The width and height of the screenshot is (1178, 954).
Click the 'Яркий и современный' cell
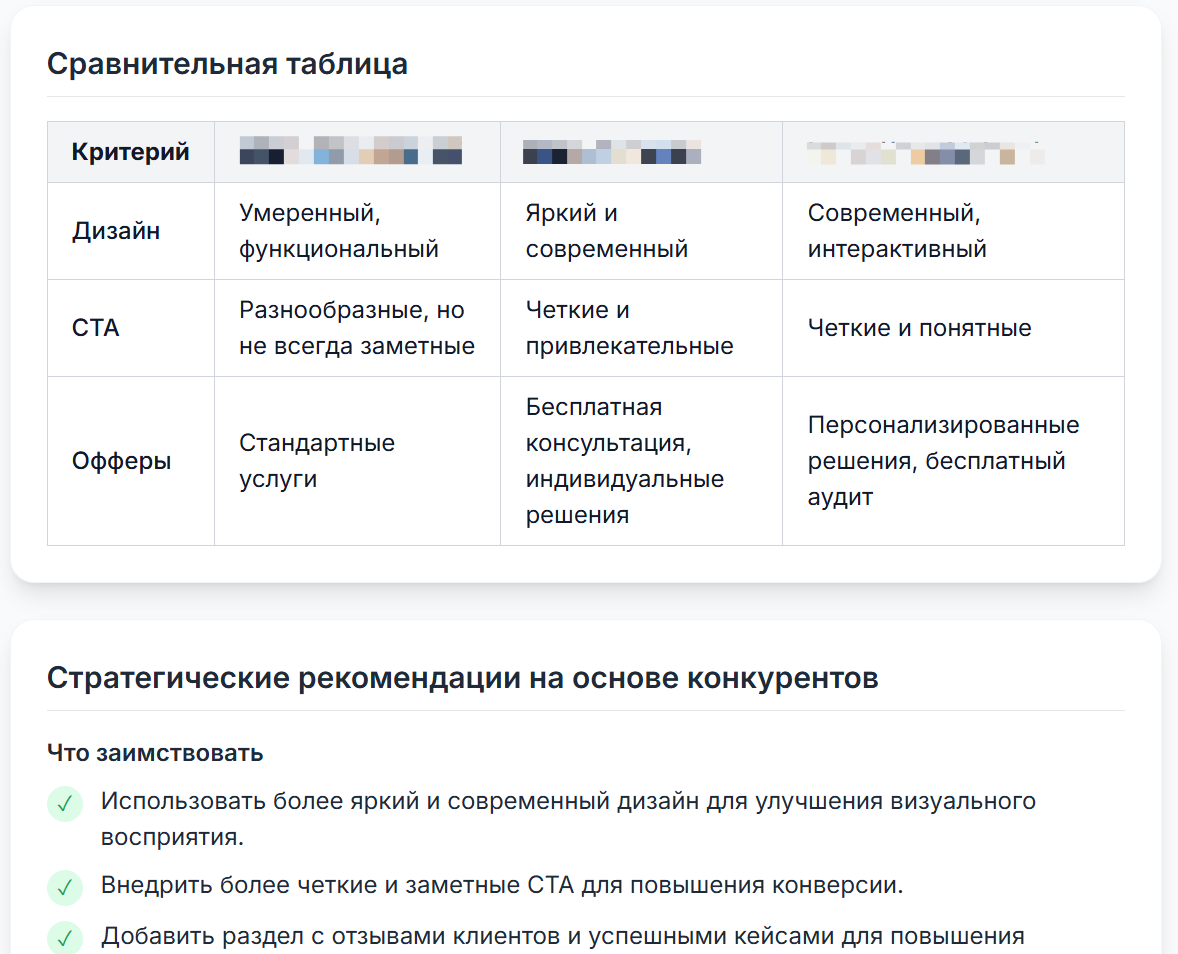(x=642, y=231)
